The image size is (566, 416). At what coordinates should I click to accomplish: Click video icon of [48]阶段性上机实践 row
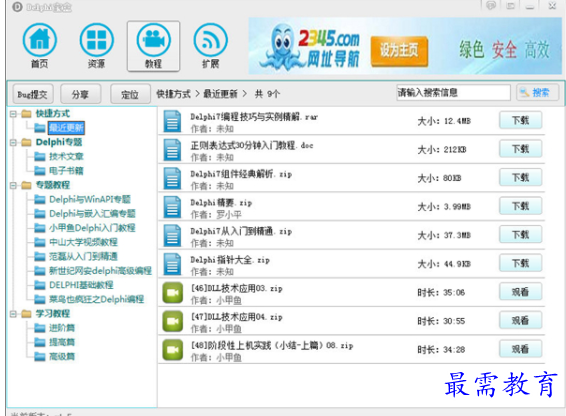(x=173, y=350)
